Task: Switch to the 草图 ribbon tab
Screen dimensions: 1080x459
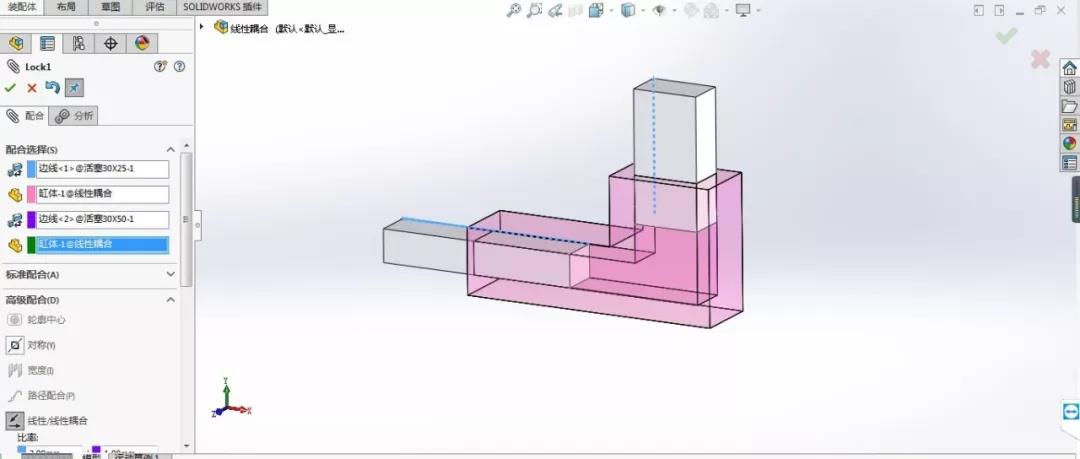Action: (108, 6)
